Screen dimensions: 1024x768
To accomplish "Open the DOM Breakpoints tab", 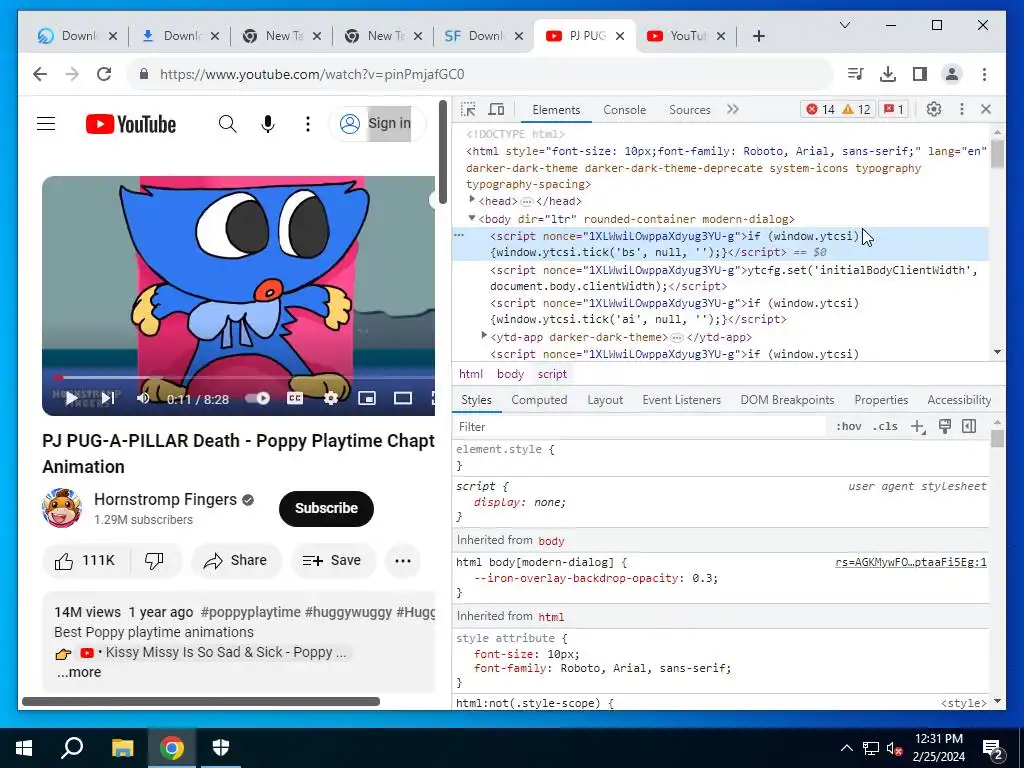I will coord(787,400).
